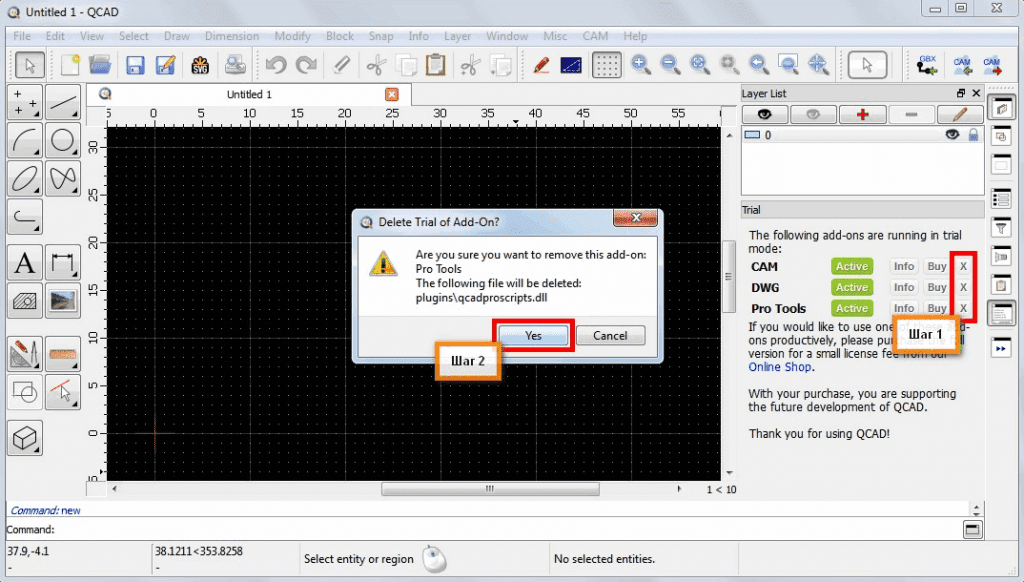This screenshot has width=1024, height=582.
Task: Open the CAM menu
Action: coord(595,36)
